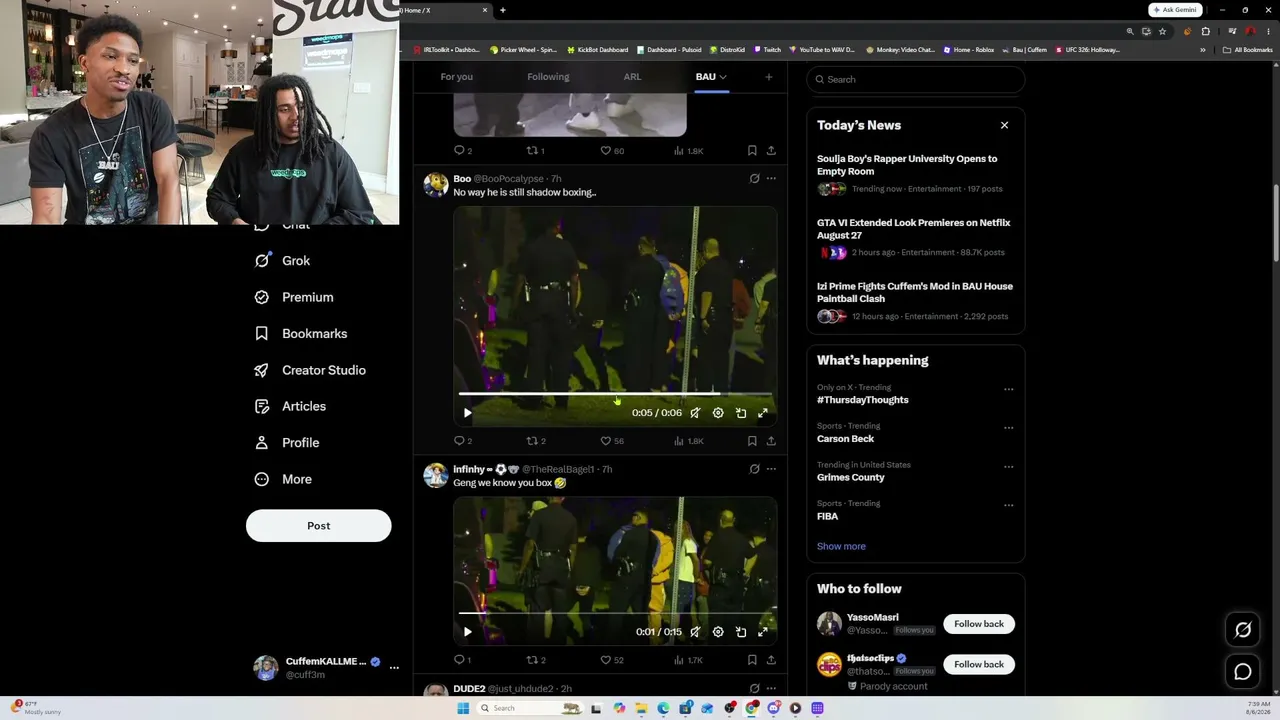Open the floating chat messages button
This screenshot has height=720, width=1280.
[x=1243, y=671]
